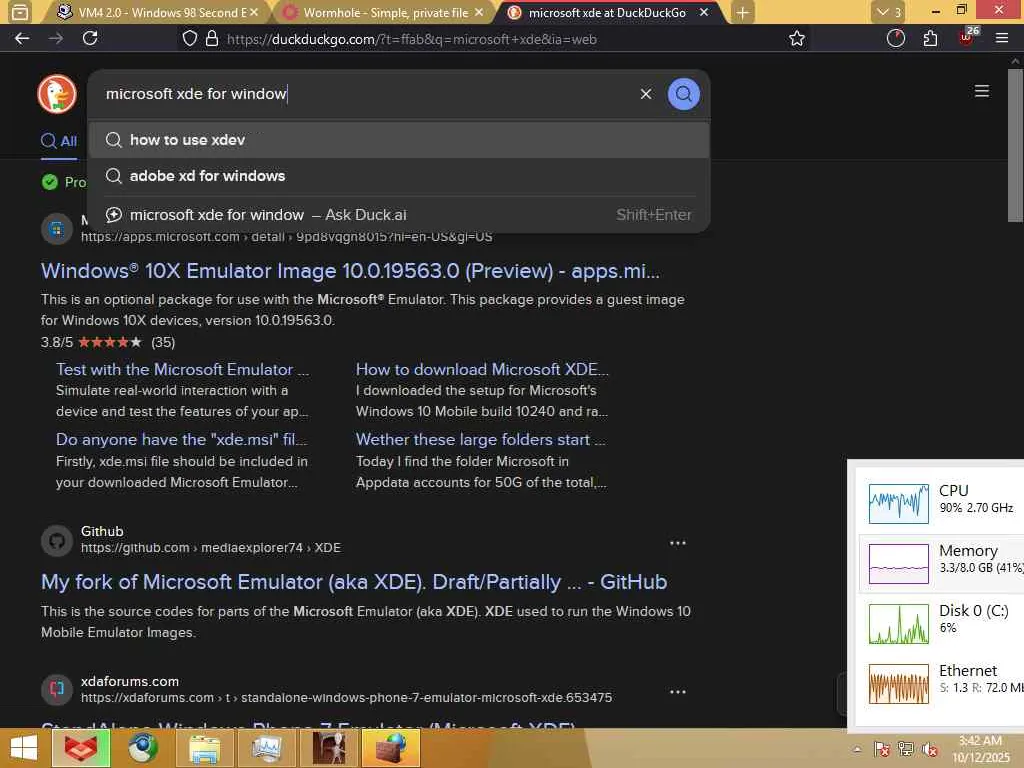Click the Github result favicon
Viewport: 1024px width, 768px height.
click(x=57, y=541)
